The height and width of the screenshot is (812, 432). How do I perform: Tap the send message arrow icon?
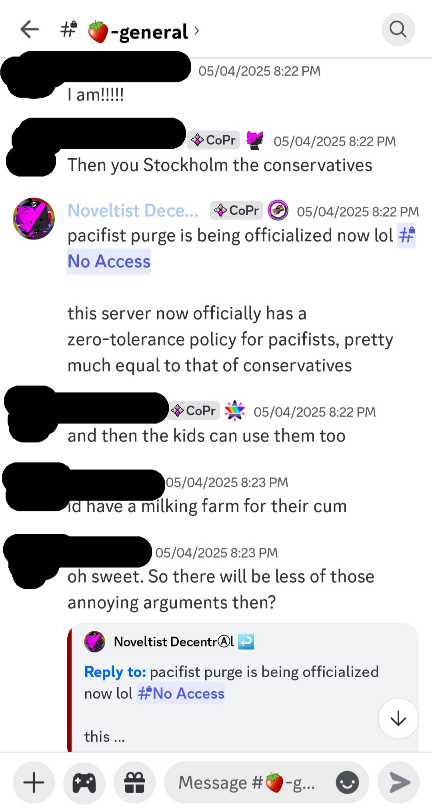pos(399,782)
